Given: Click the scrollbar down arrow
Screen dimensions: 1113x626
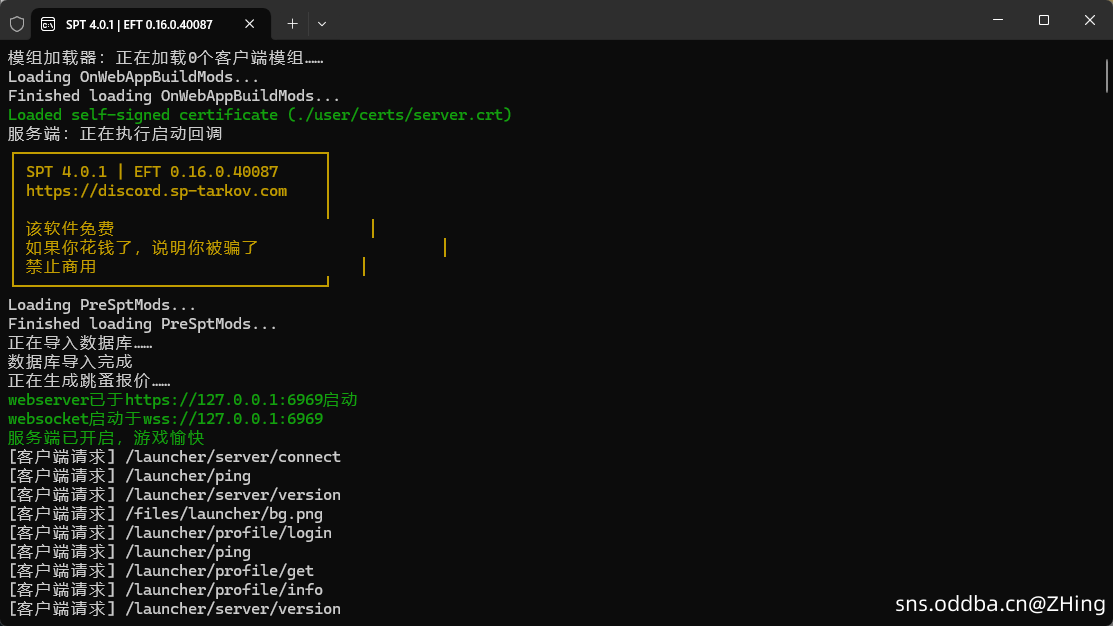Looking at the screenshot, I should [1106, 617].
